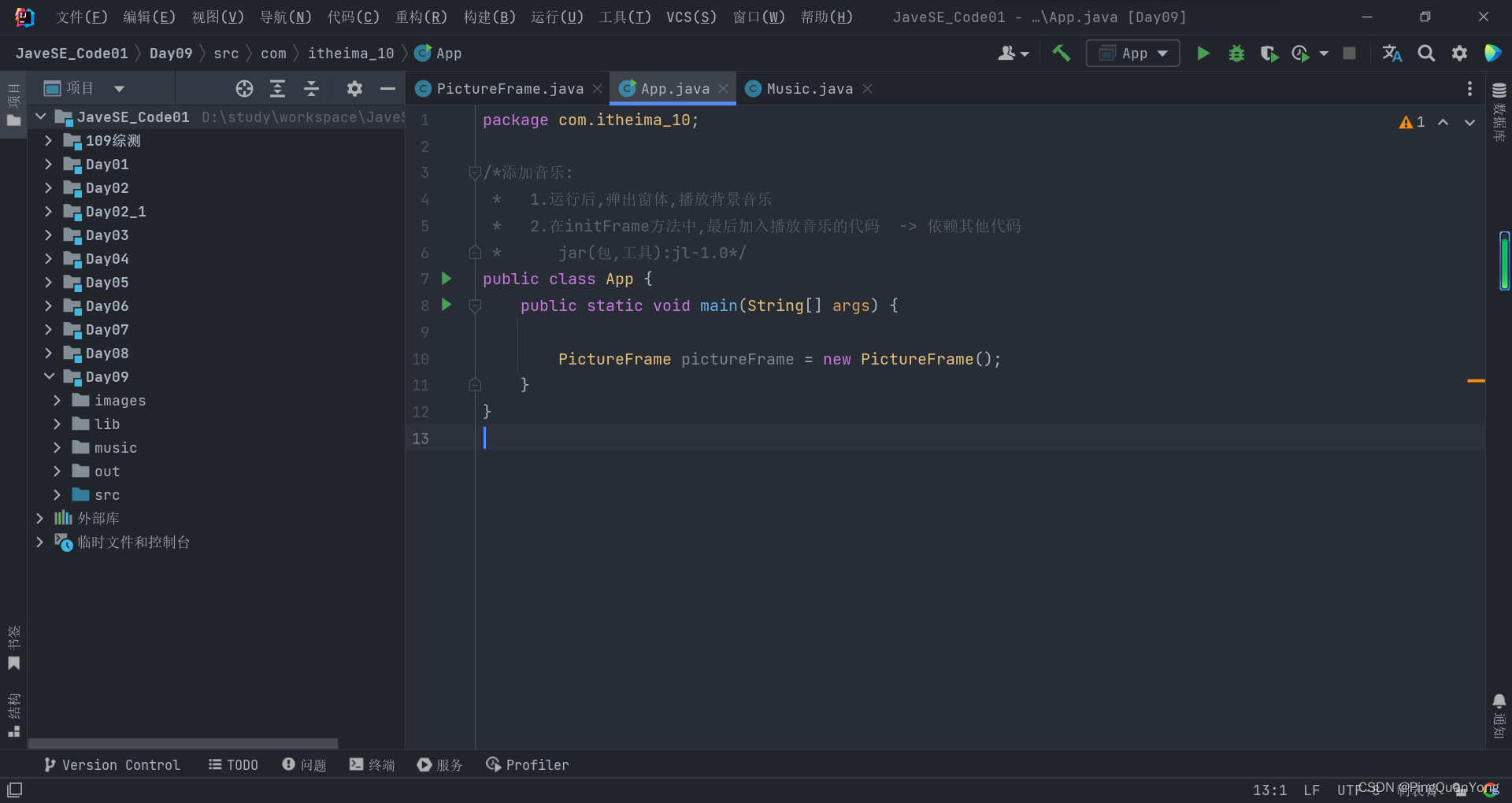Close the App.java tab
The image size is (1512, 803).
coord(723,88)
